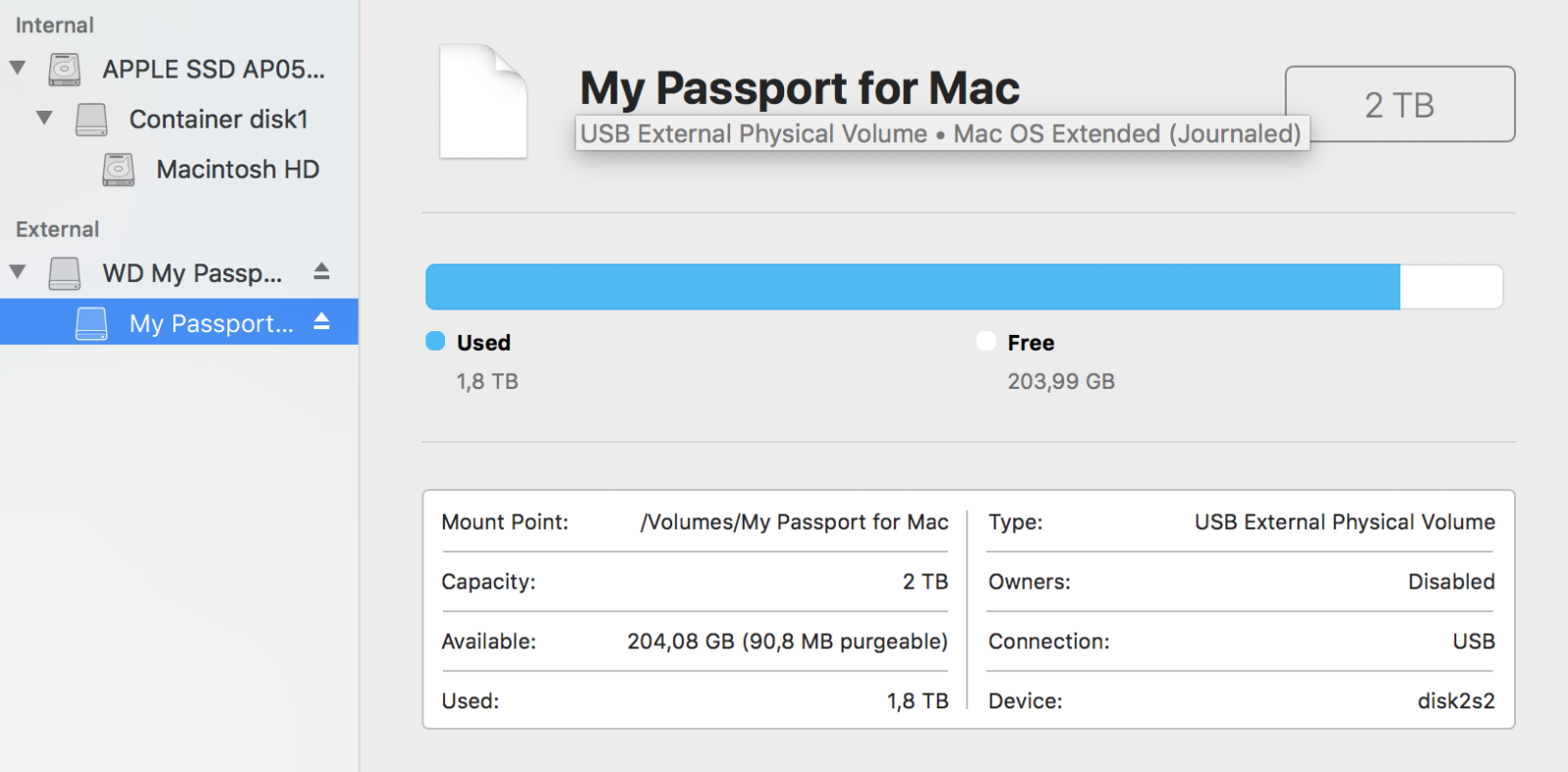This screenshot has height=772, width=1568.
Task: Click the My Passport for Mac title
Action: point(799,88)
